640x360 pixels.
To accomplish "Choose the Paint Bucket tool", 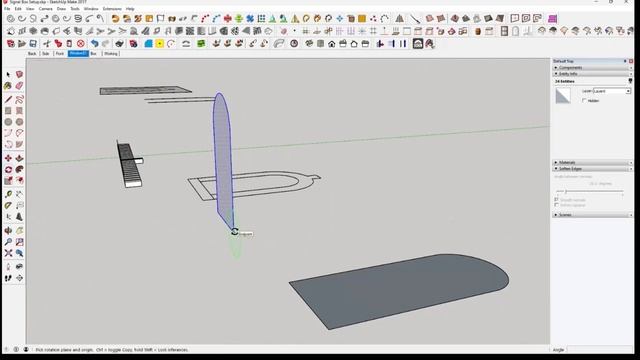I will tap(8, 86).
